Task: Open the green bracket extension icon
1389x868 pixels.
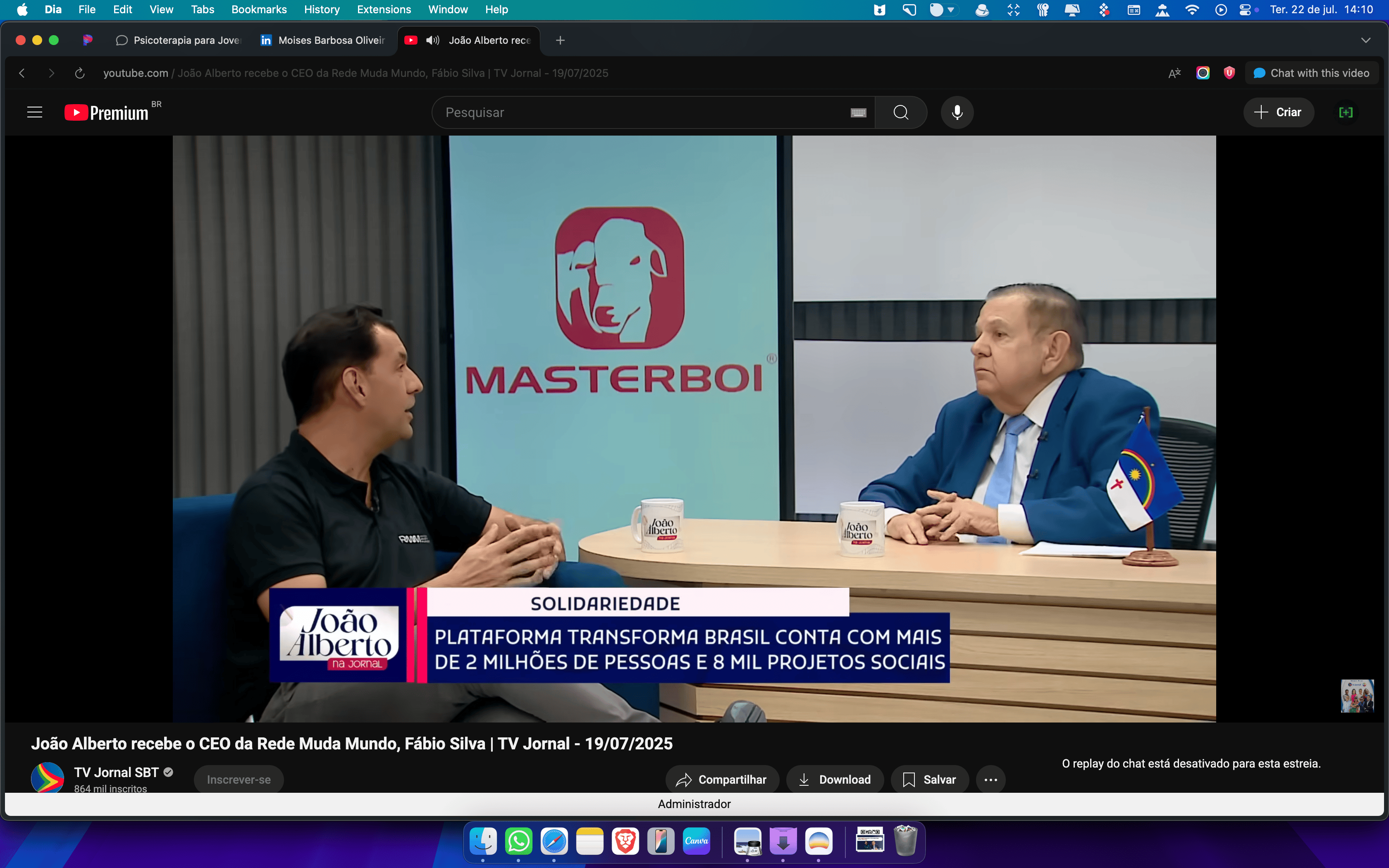Action: 1345,112
